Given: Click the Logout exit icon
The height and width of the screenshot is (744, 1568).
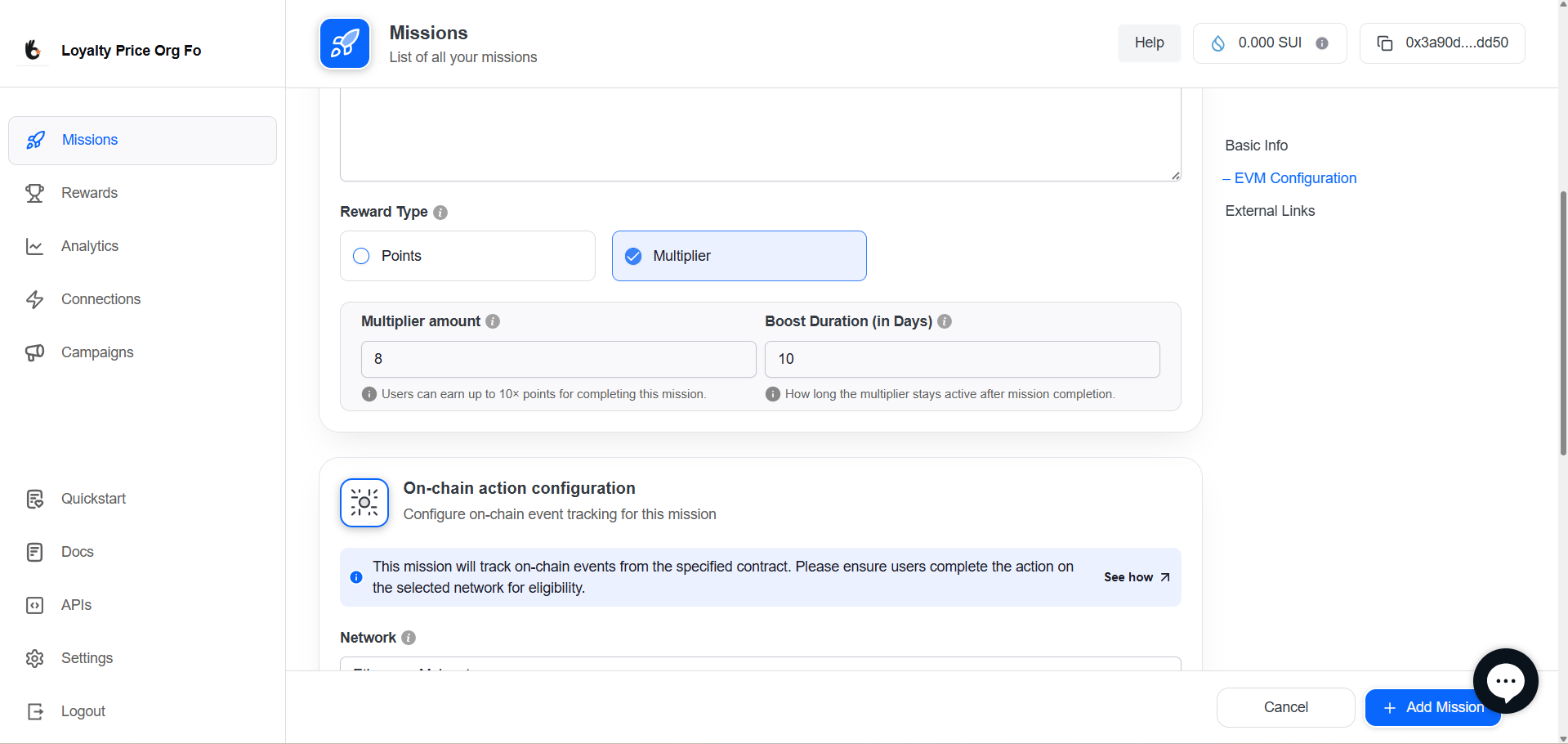Looking at the screenshot, I should pyautogui.click(x=34, y=711).
